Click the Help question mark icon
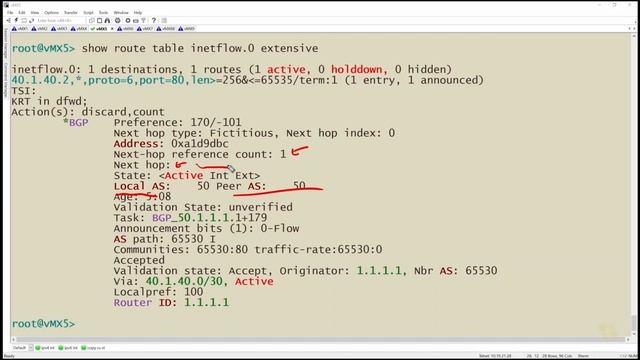The image size is (640, 360). coord(153,20)
